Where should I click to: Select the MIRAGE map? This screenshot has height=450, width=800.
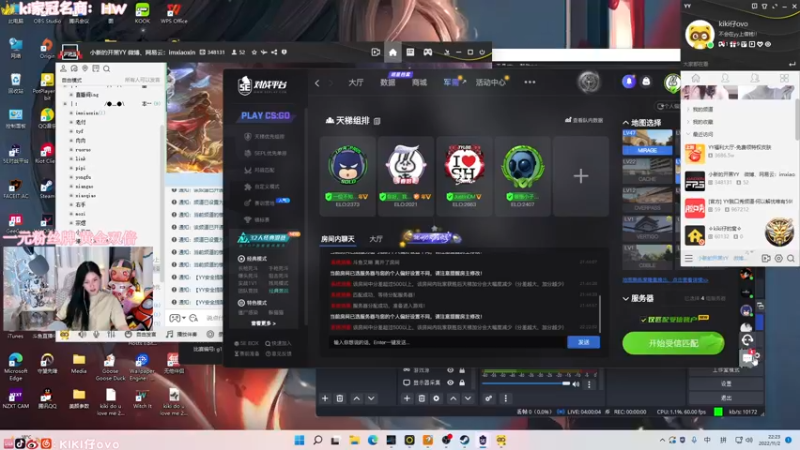647,142
